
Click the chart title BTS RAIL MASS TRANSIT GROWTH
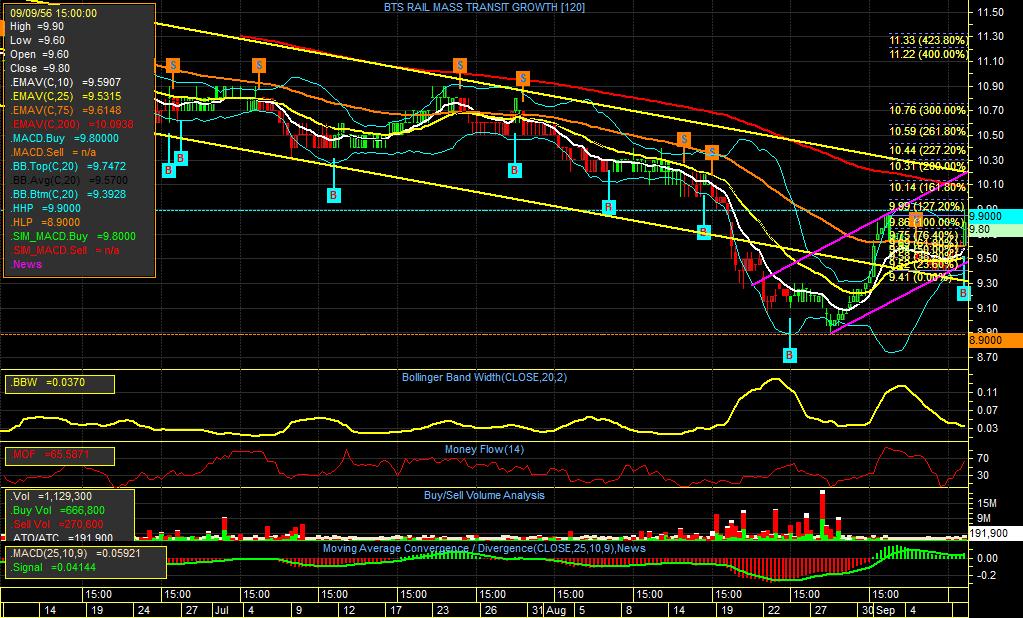(484, 7)
